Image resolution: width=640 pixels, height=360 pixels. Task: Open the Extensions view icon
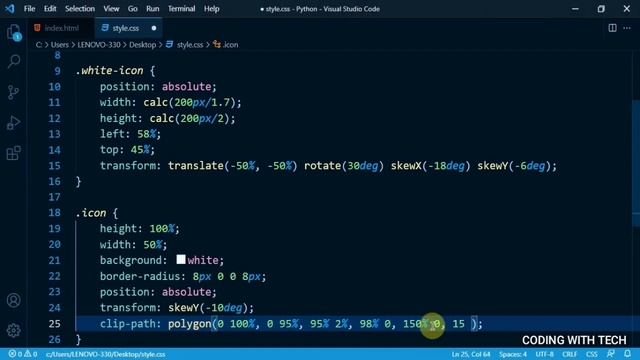coord(13,153)
